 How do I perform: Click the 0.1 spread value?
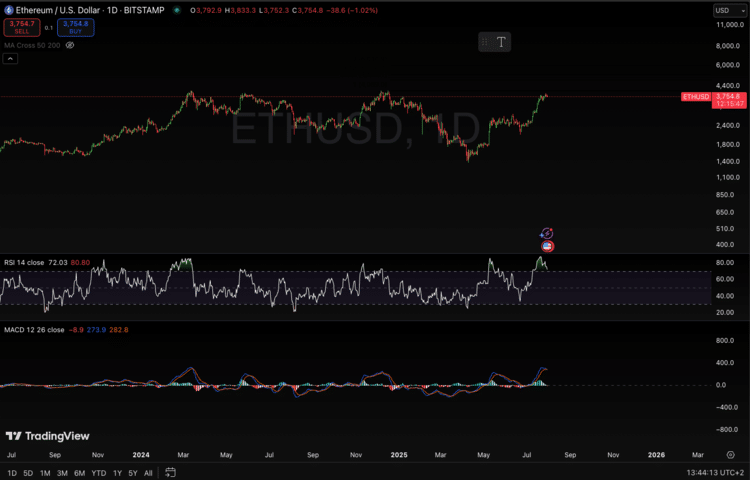click(x=49, y=28)
